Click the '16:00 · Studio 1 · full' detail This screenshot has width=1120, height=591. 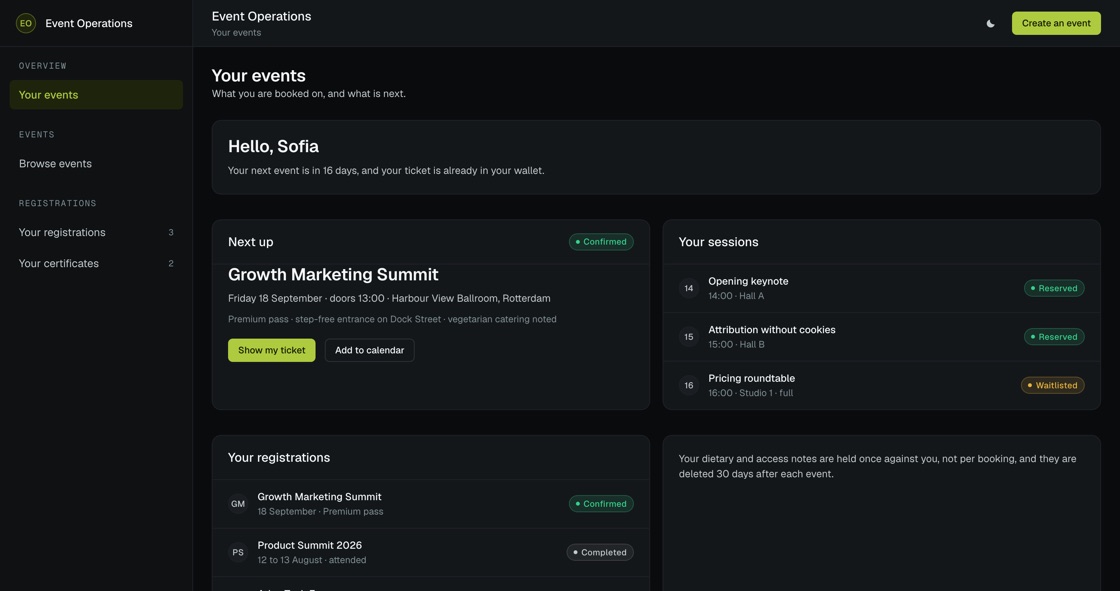pyautogui.click(x=750, y=393)
